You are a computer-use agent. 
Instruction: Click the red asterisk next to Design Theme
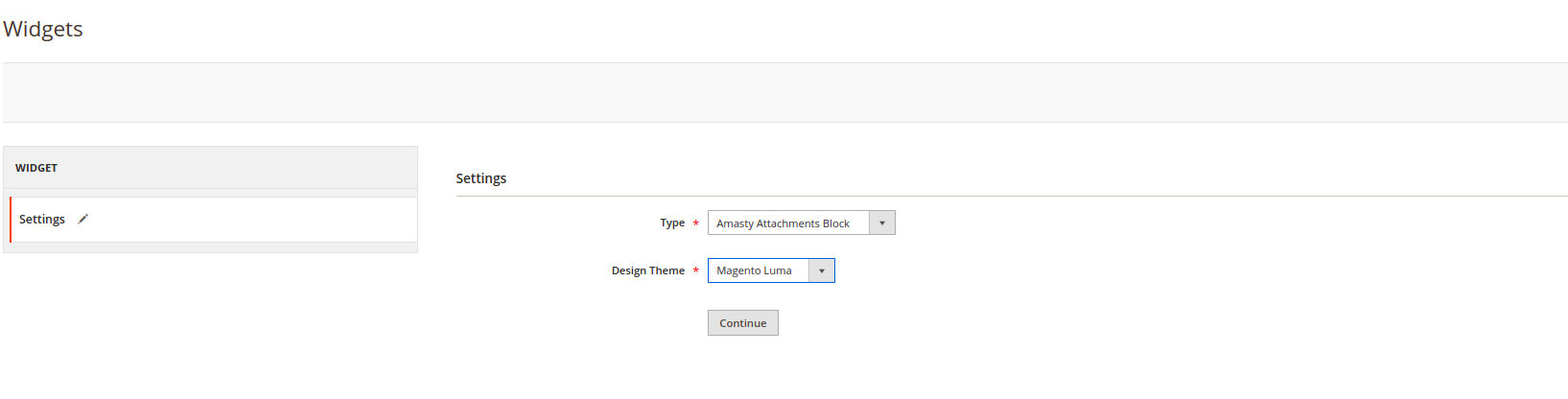tap(696, 271)
